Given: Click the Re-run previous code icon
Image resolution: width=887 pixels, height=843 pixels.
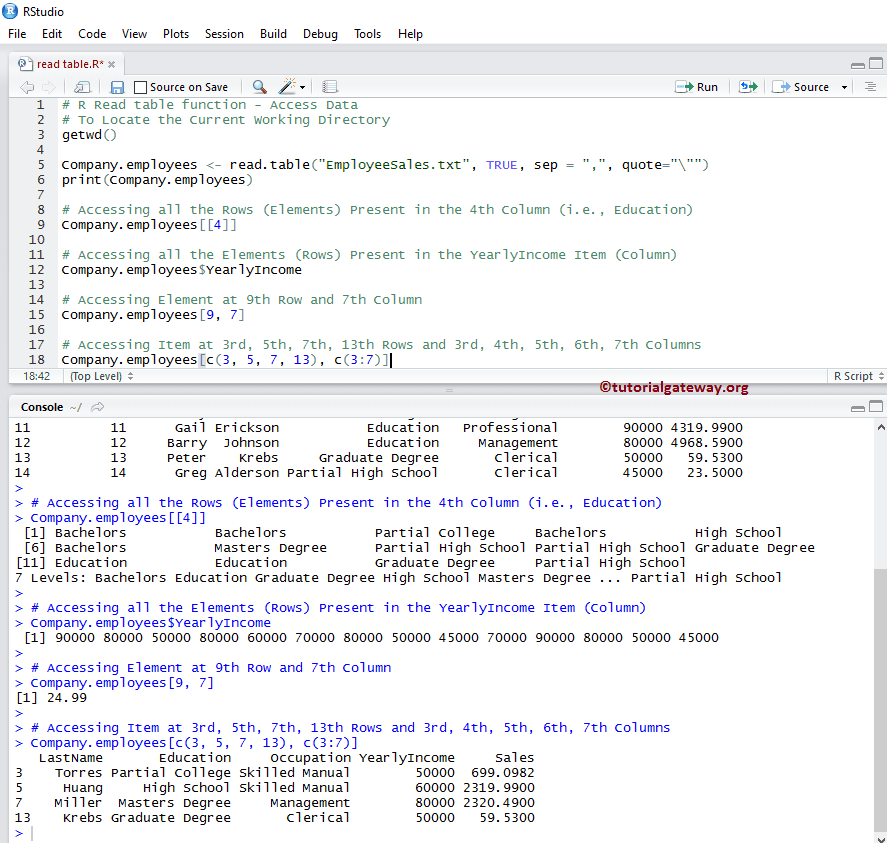Looking at the screenshot, I should [x=747, y=87].
